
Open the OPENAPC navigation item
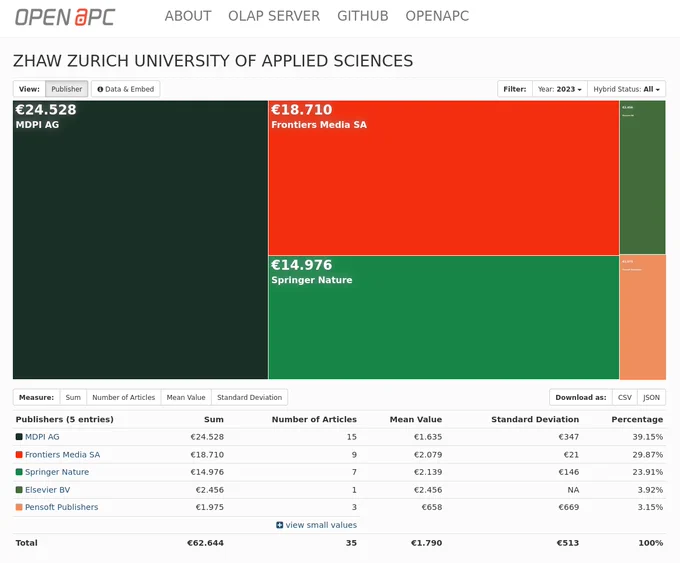tap(437, 16)
